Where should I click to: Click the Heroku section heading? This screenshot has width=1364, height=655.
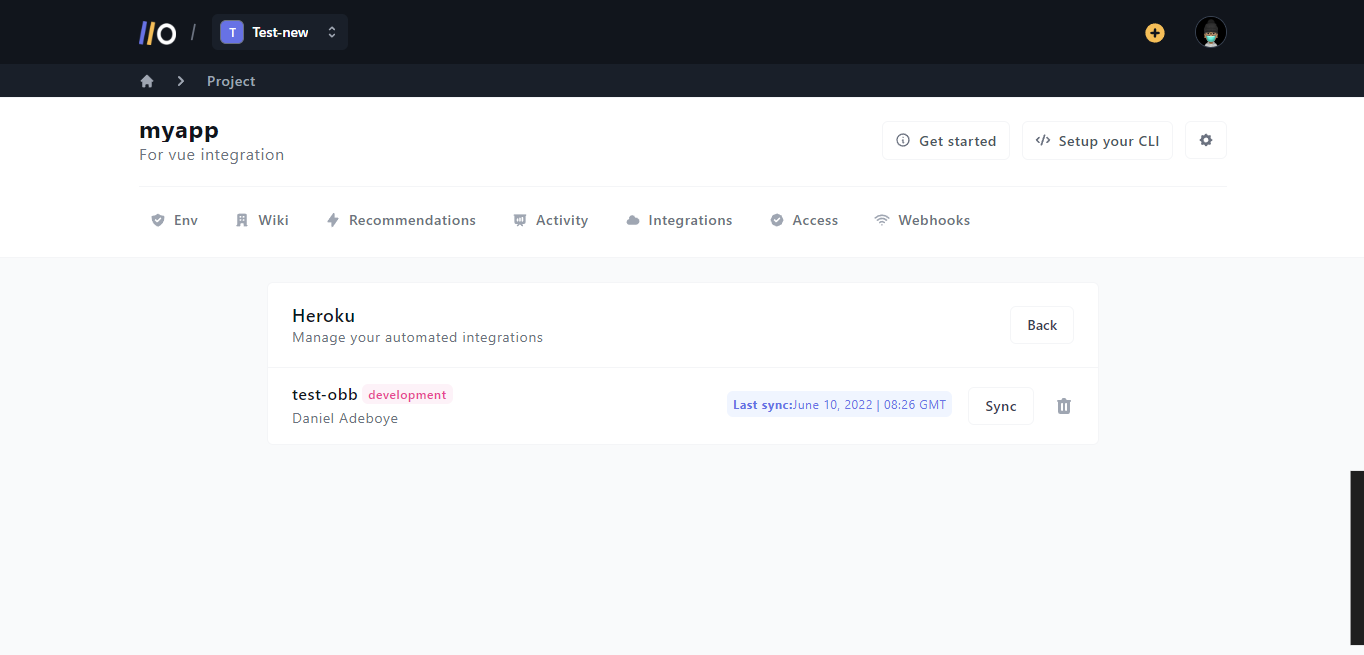pyautogui.click(x=324, y=316)
